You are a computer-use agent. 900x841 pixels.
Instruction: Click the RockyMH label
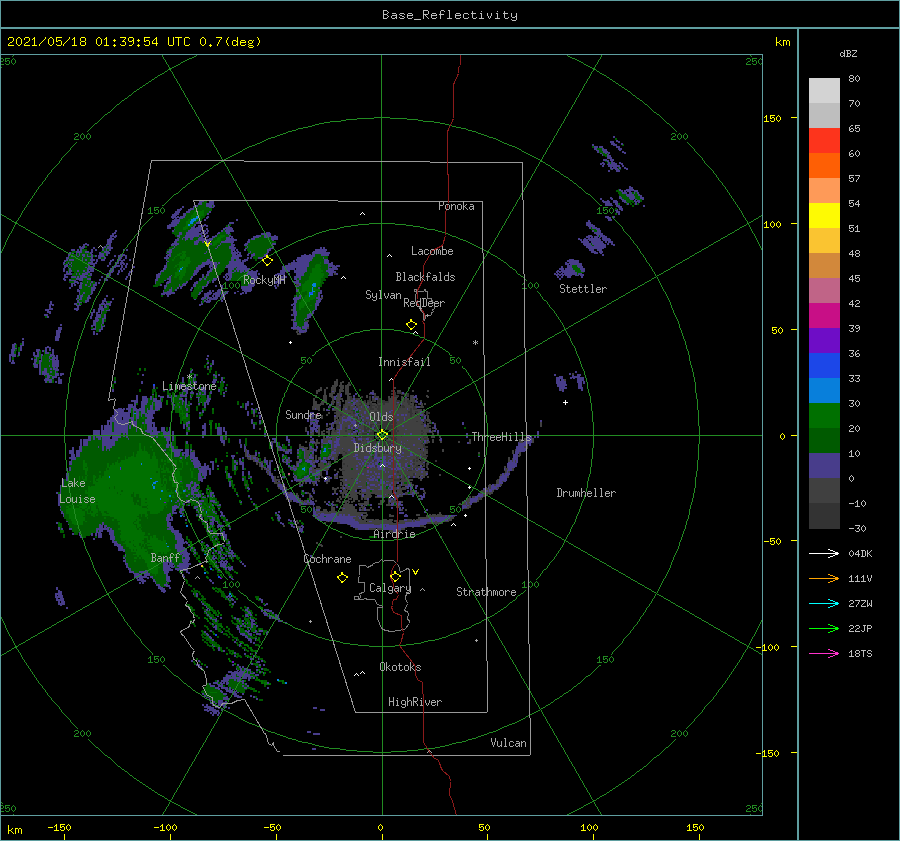coord(264,280)
